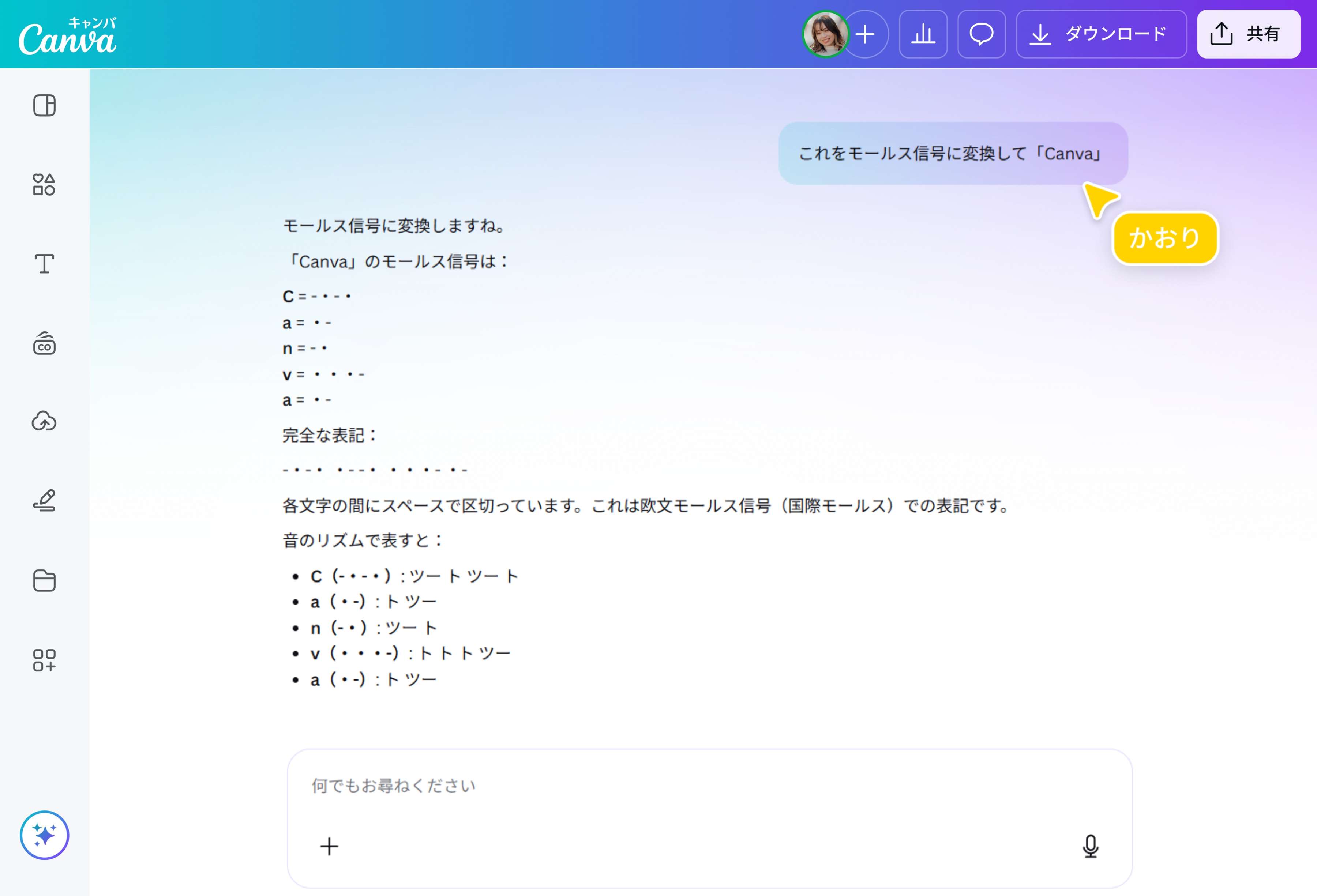Click the user profile avatar
Screen dimensions: 1317x896
[826, 34]
